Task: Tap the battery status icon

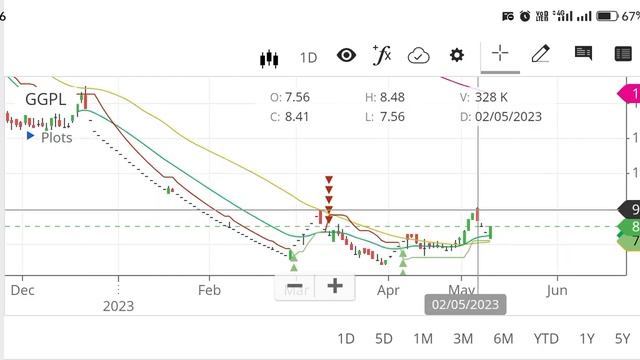Action: point(607,16)
